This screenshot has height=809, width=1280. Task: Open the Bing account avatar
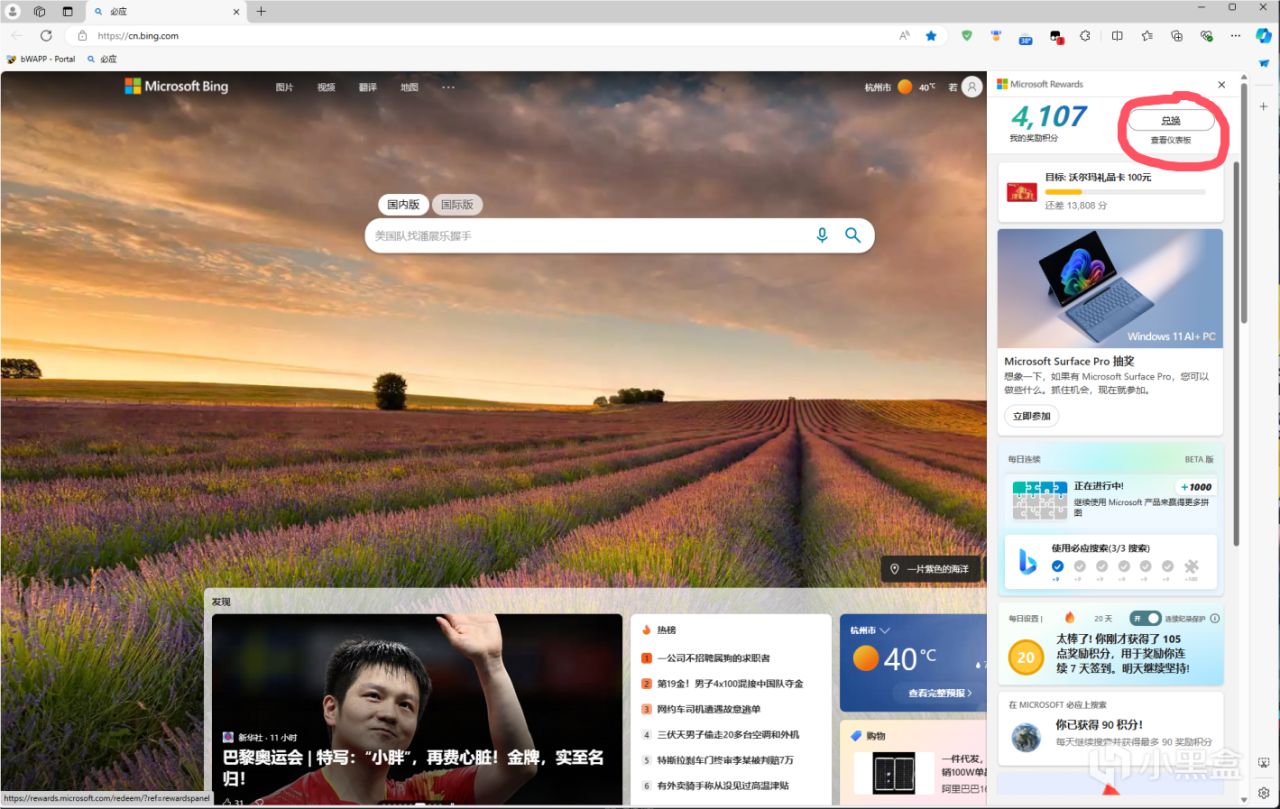pyautogui.click(x=971, y=87)
